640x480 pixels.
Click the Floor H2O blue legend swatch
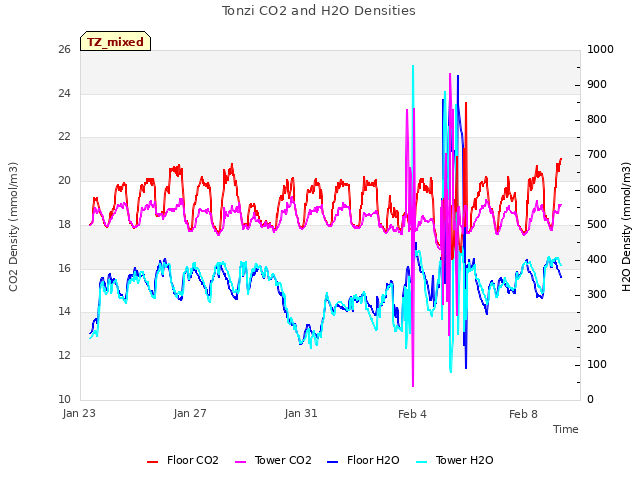333,462
